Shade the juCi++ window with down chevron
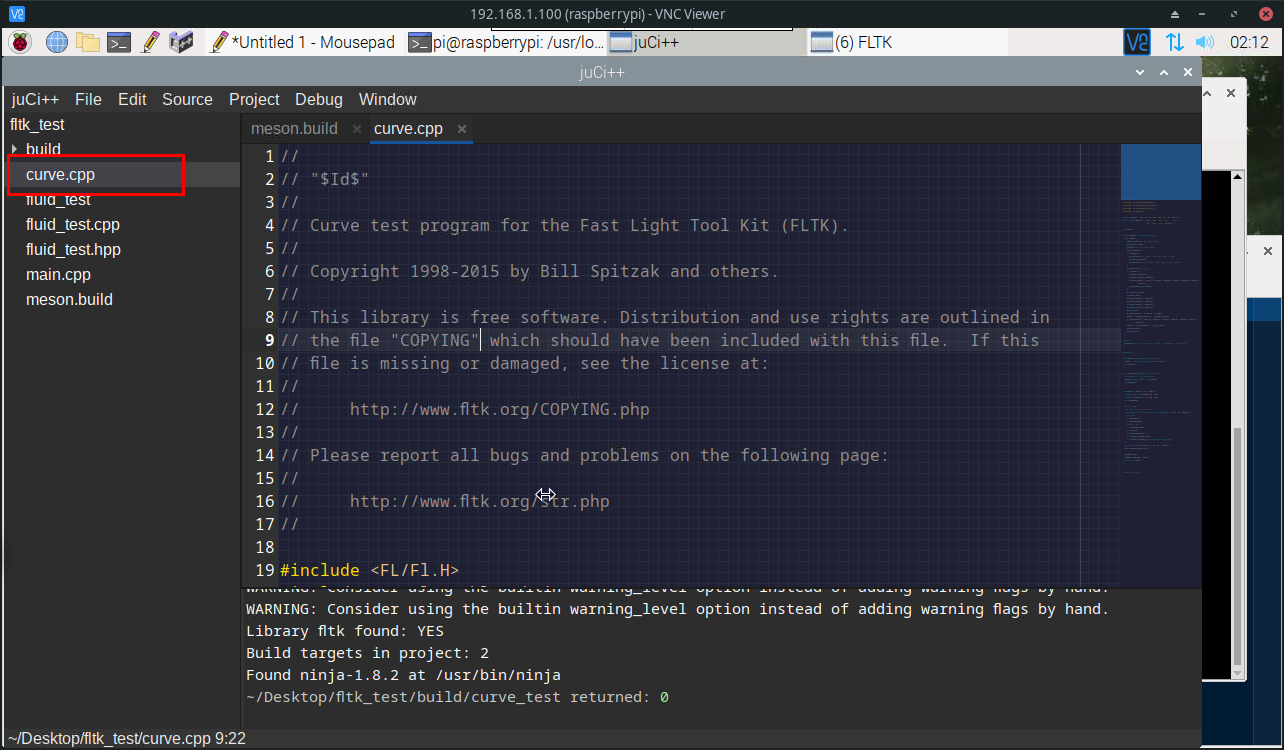 pos(1141,72)
